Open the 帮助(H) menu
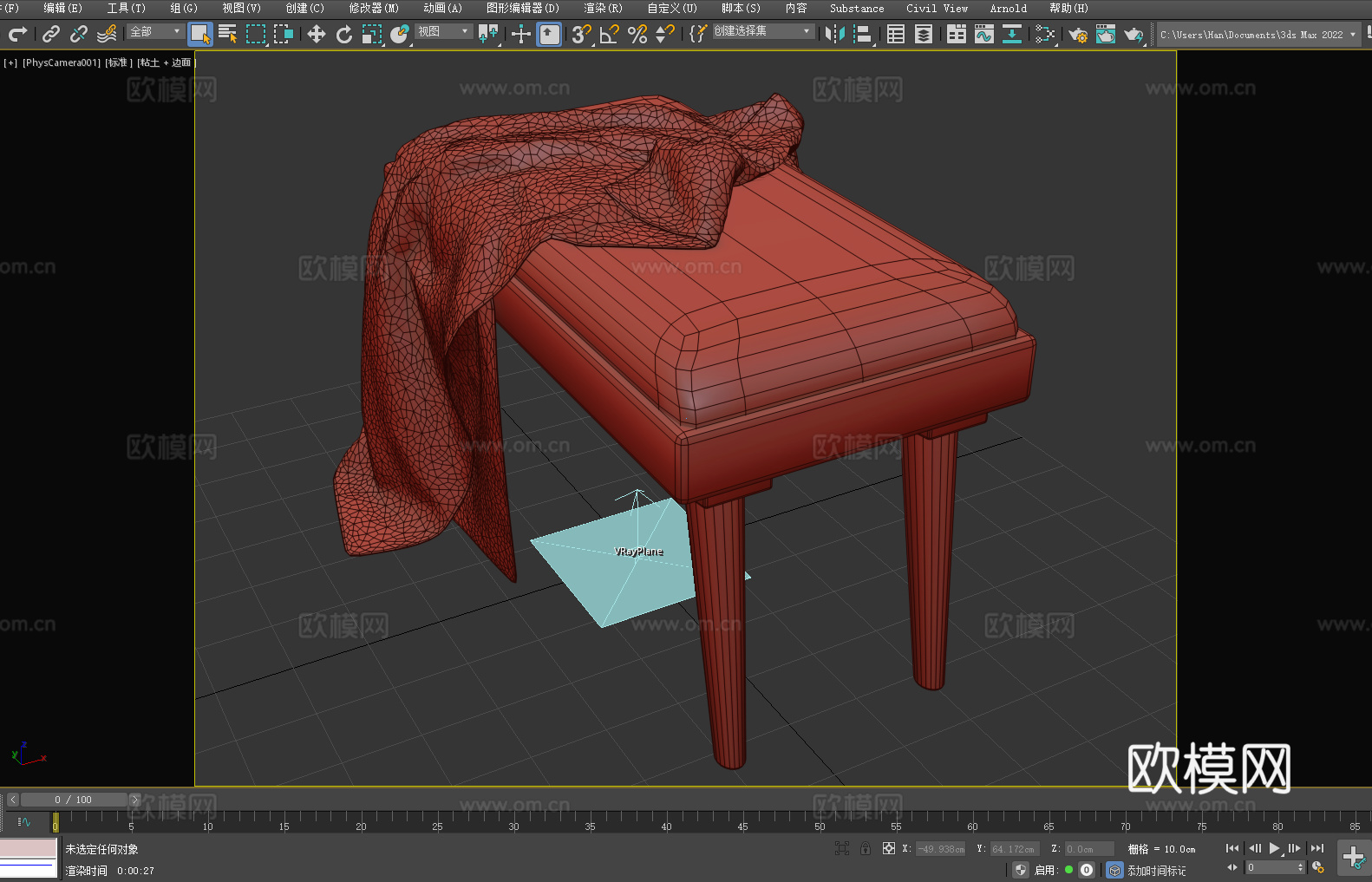Image resolution: width=1372 pixels, height=882 pixels. [x=1068, y=8]
